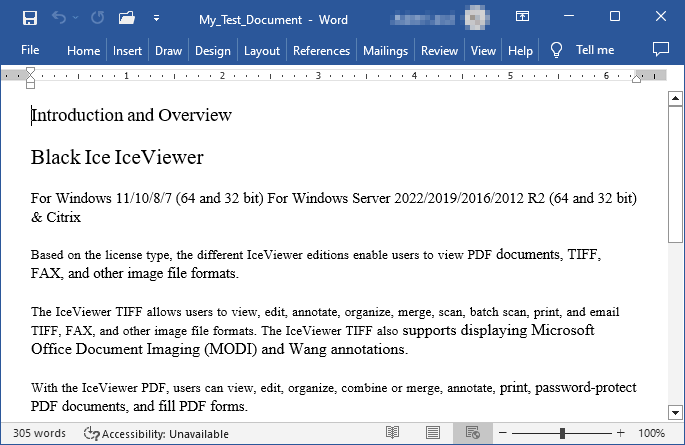The width and height of the screenshot is (685, 445).
Task: Switch to Read Mode view
Action: point(392,433)
